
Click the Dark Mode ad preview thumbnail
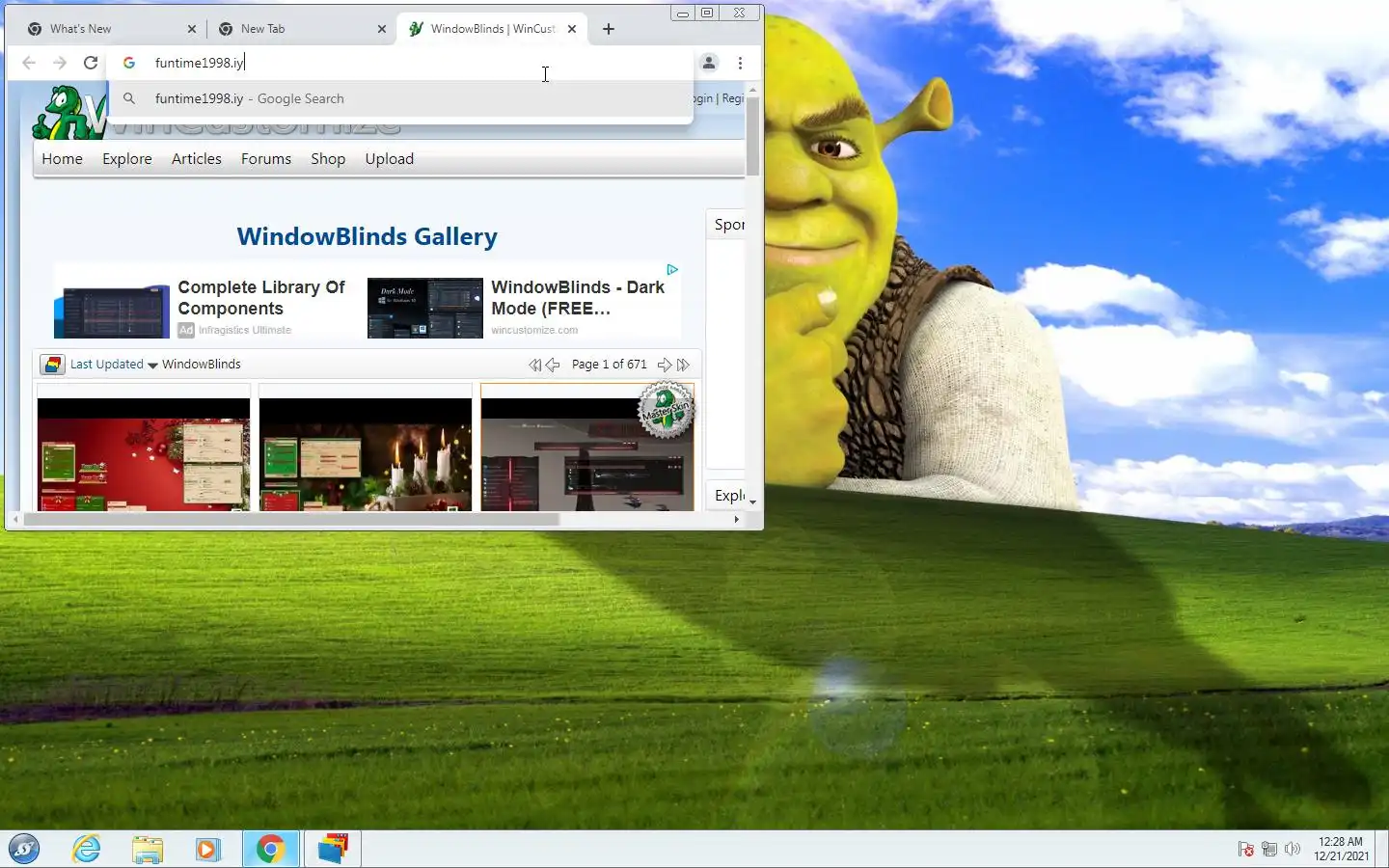[x=425, y=308]
